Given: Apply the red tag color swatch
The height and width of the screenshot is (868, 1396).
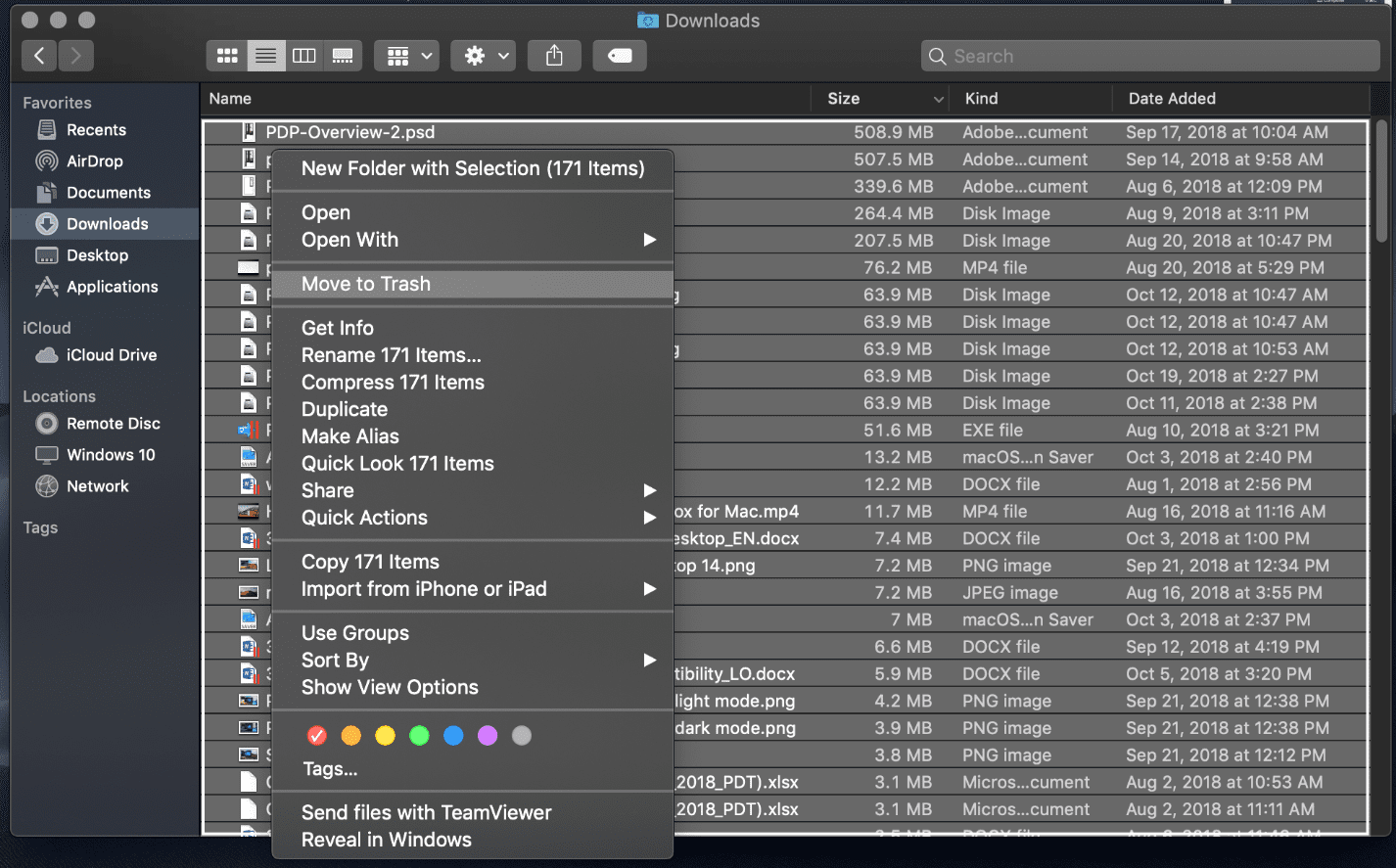Looking at the screenshot, I should point(316,735).
